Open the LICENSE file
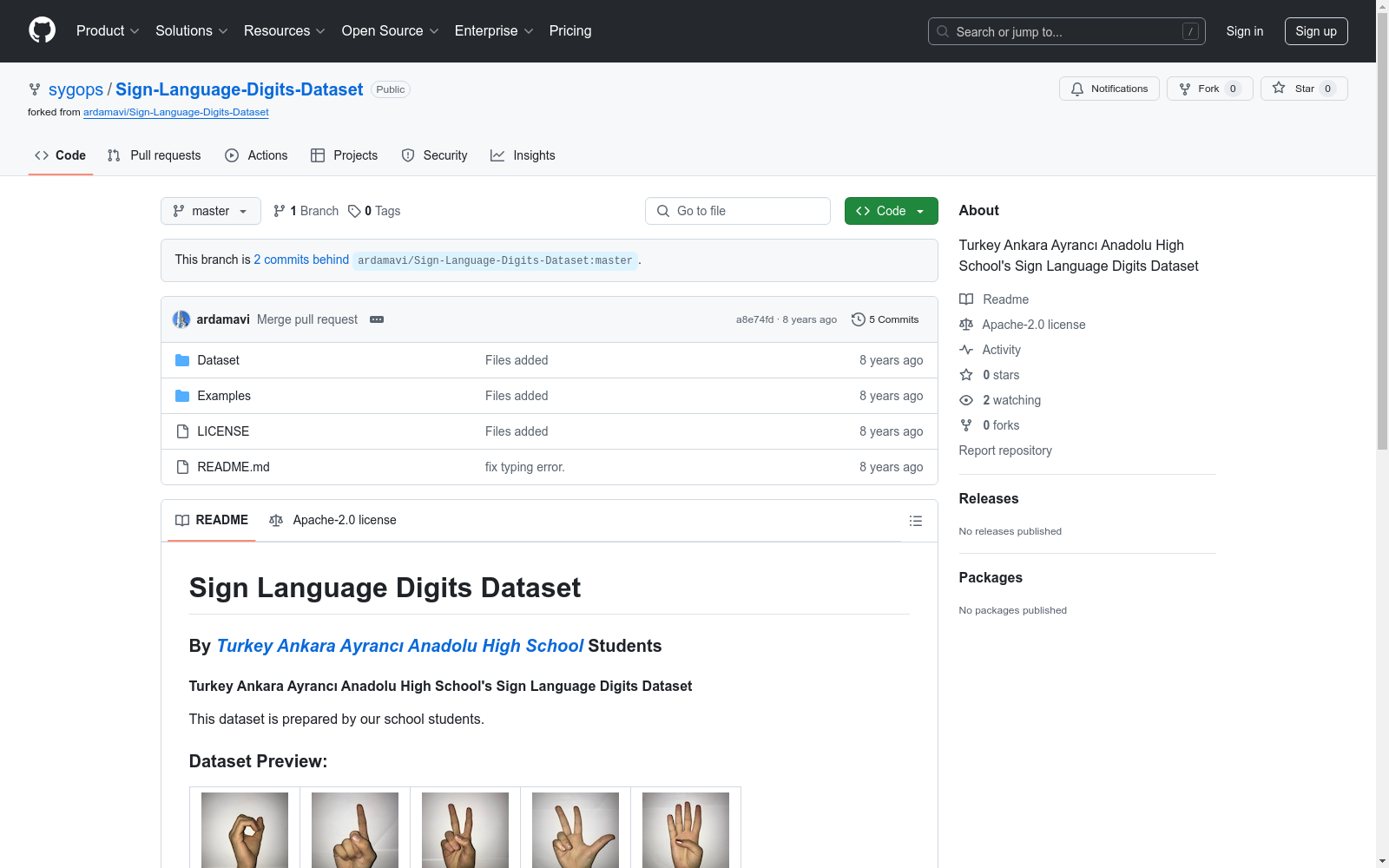Image resolution: width=1389 pixels, height=868 pixels. (x=223, y=431)
